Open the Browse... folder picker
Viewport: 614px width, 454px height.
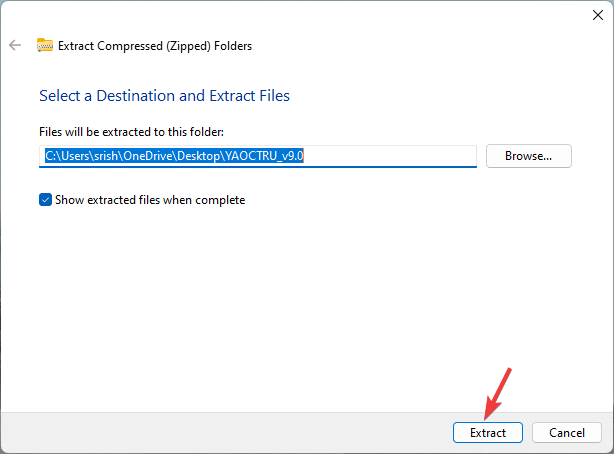click(x=528, y=156)
